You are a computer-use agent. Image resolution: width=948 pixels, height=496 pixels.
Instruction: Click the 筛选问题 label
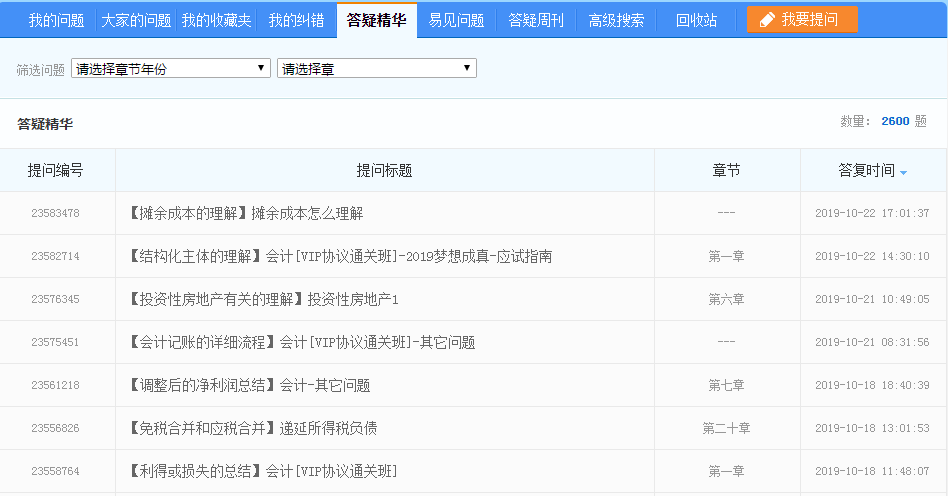coord(41,70)
